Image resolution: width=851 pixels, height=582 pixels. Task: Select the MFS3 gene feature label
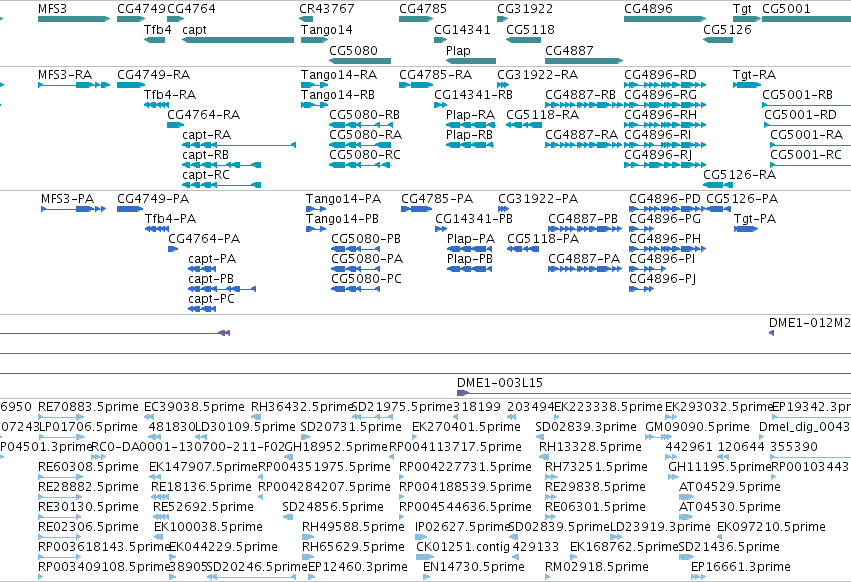pos(52,9)
